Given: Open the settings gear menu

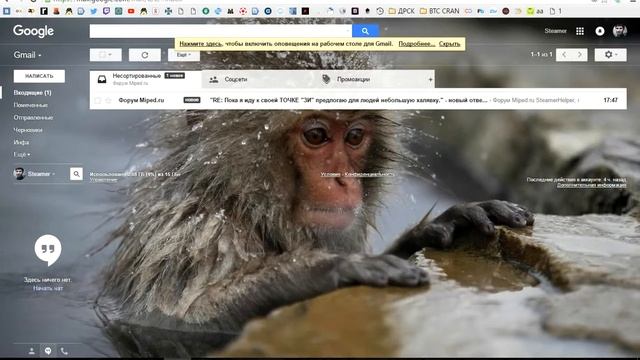Looking at the screenshot, I should (x=610, y=55).
